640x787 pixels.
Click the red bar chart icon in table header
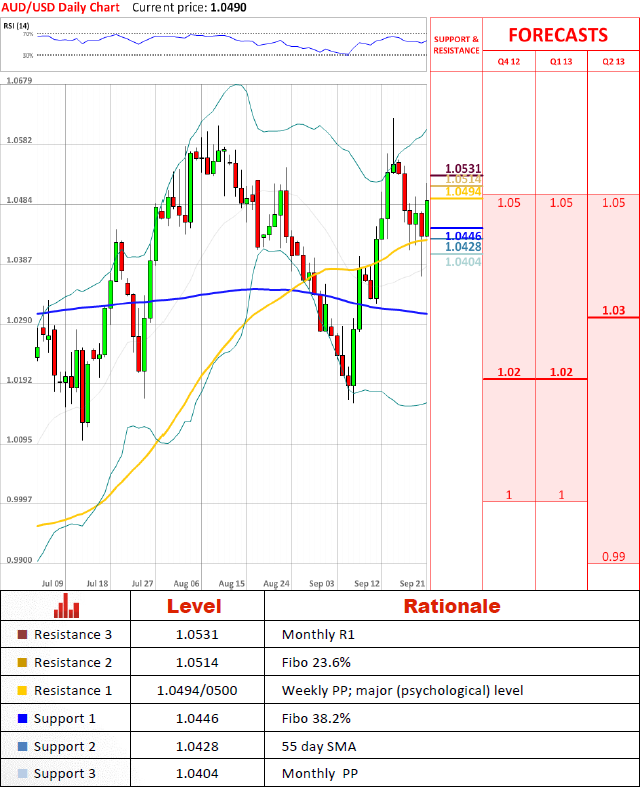pyautogui.click(x=66, y=606)
